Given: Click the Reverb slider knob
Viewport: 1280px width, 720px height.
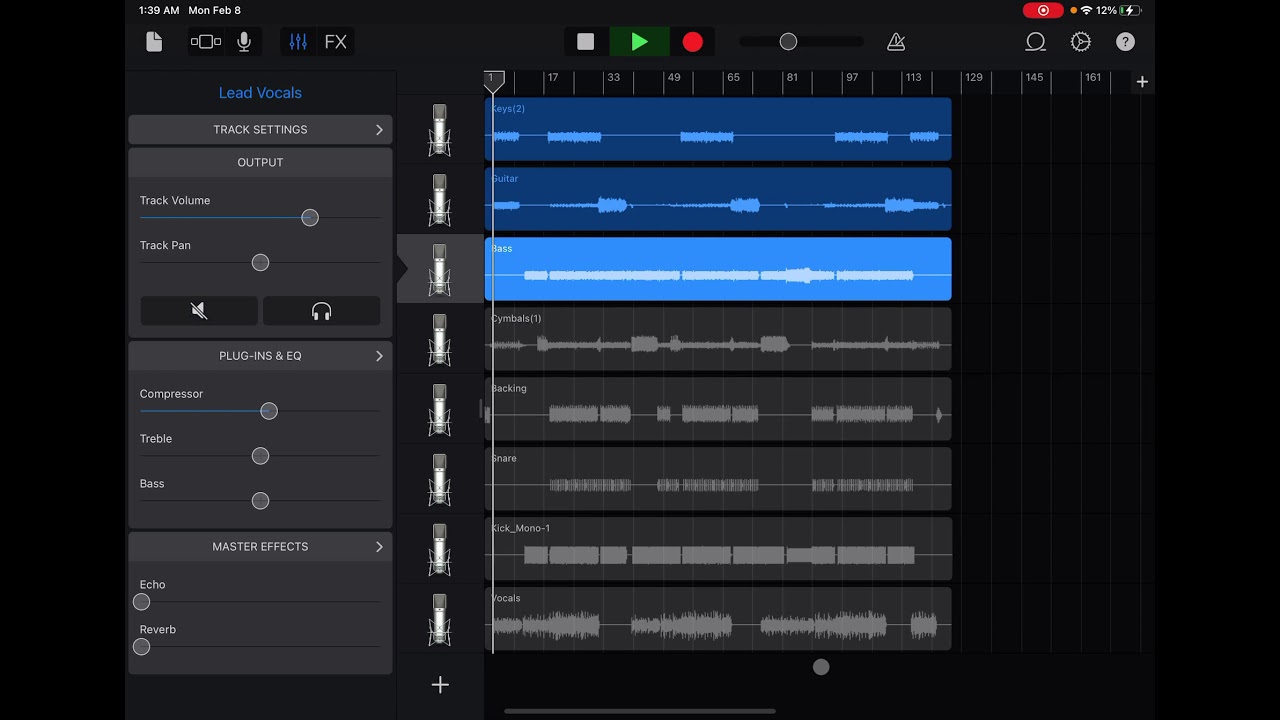Looking at the screenshot, I should pyautogui.click(x=141, y=647).
